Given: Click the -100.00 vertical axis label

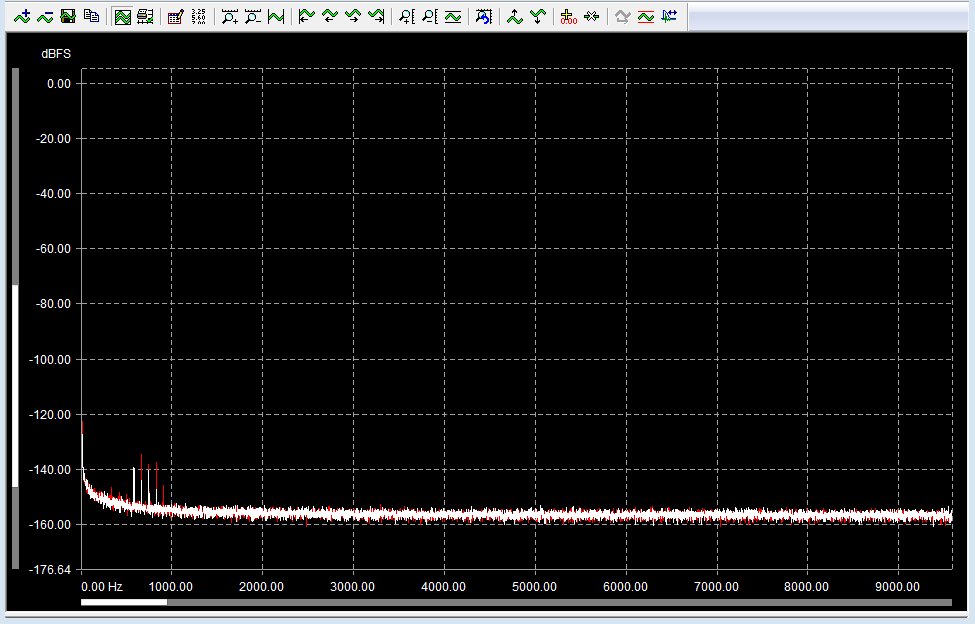Looking at the screenshot, I should click(x=50, y=359).
